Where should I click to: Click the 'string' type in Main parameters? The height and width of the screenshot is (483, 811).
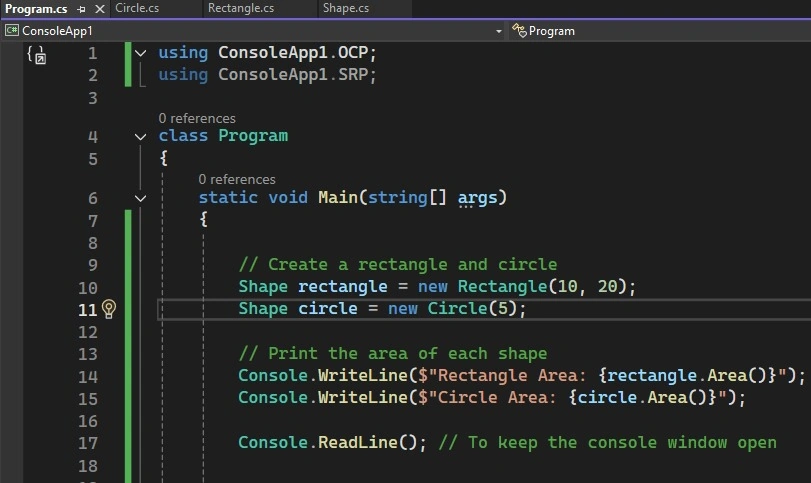click(x=398, y=198)
